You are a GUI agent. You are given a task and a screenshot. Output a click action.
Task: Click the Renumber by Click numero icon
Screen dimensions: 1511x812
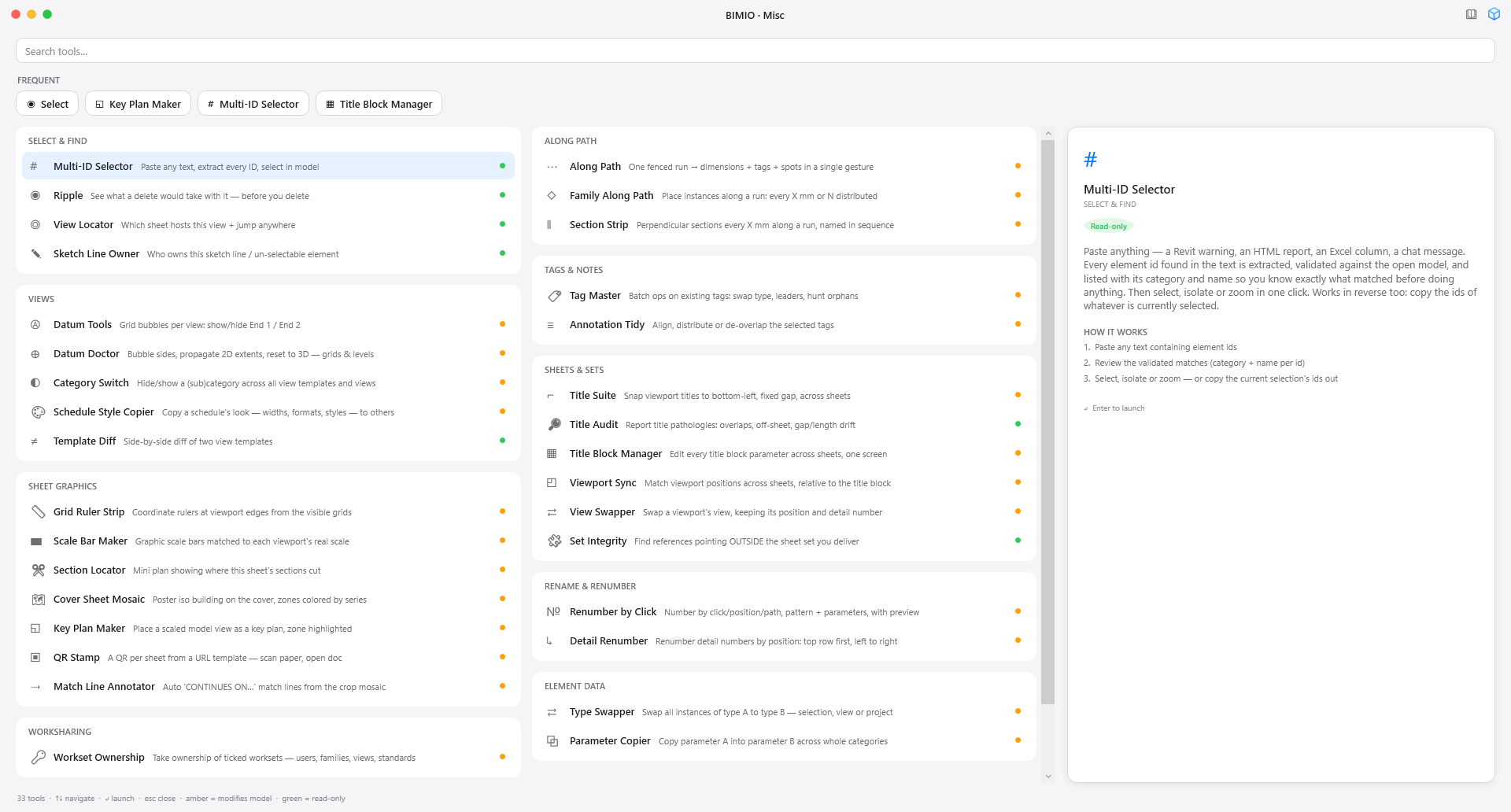point(553,611)
